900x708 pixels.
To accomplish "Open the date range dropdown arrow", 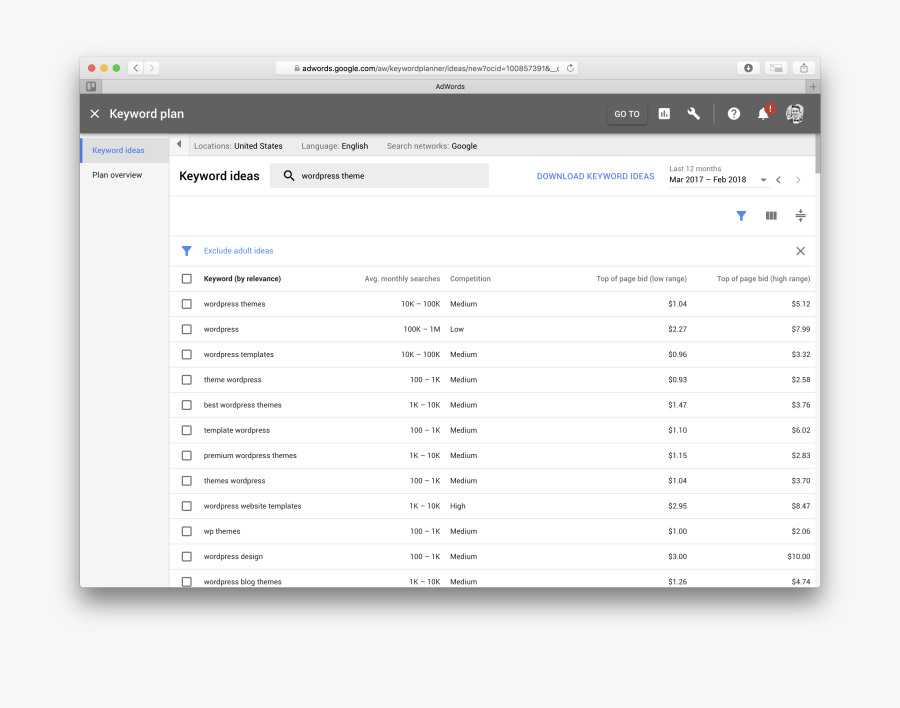I will (x=764, y=180).
